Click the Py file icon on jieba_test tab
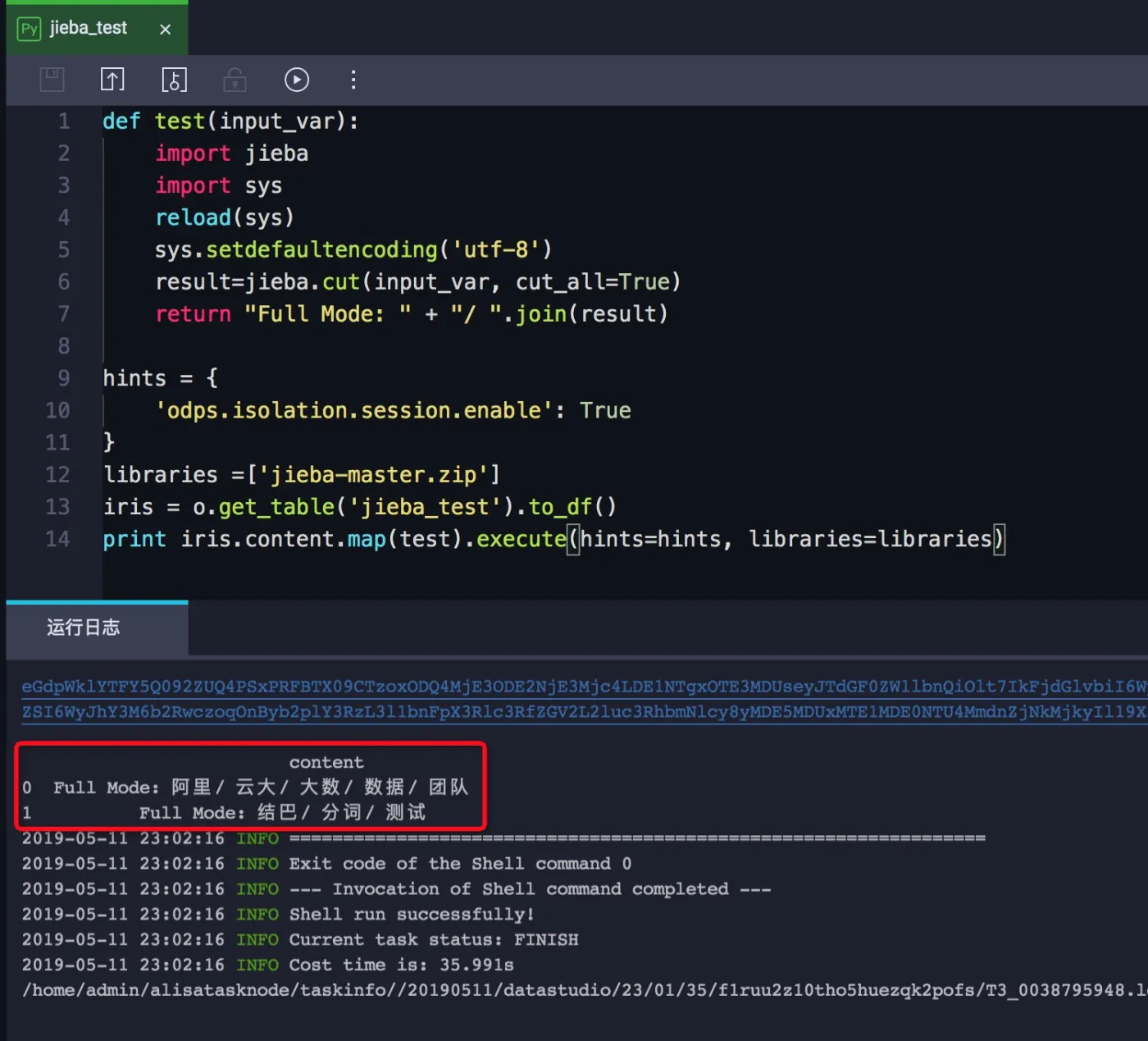Image resolution: width=1148 pixels, height=1041 pixels. (x=29, y=29)
